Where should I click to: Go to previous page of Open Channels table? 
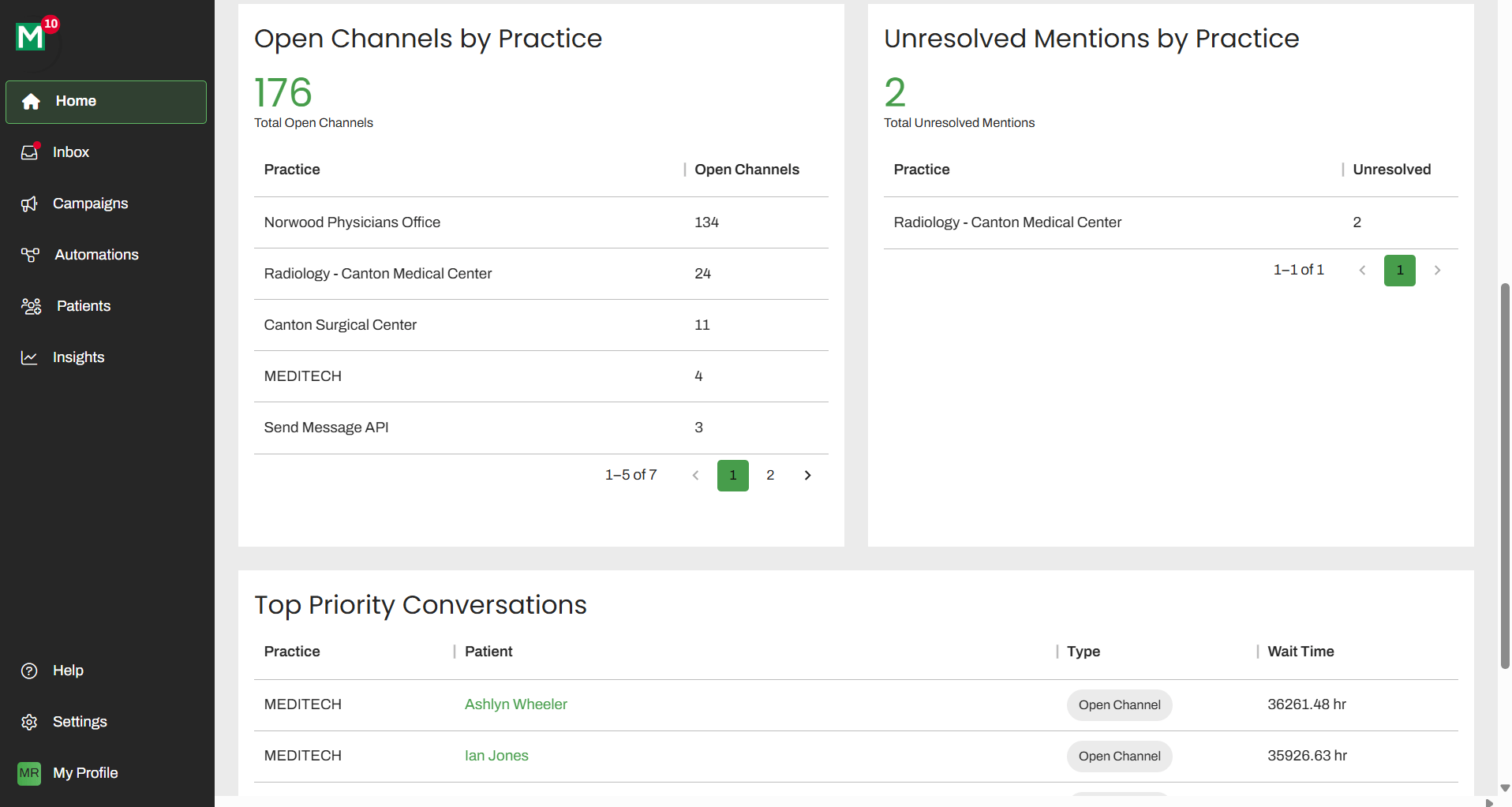point(695,476)
